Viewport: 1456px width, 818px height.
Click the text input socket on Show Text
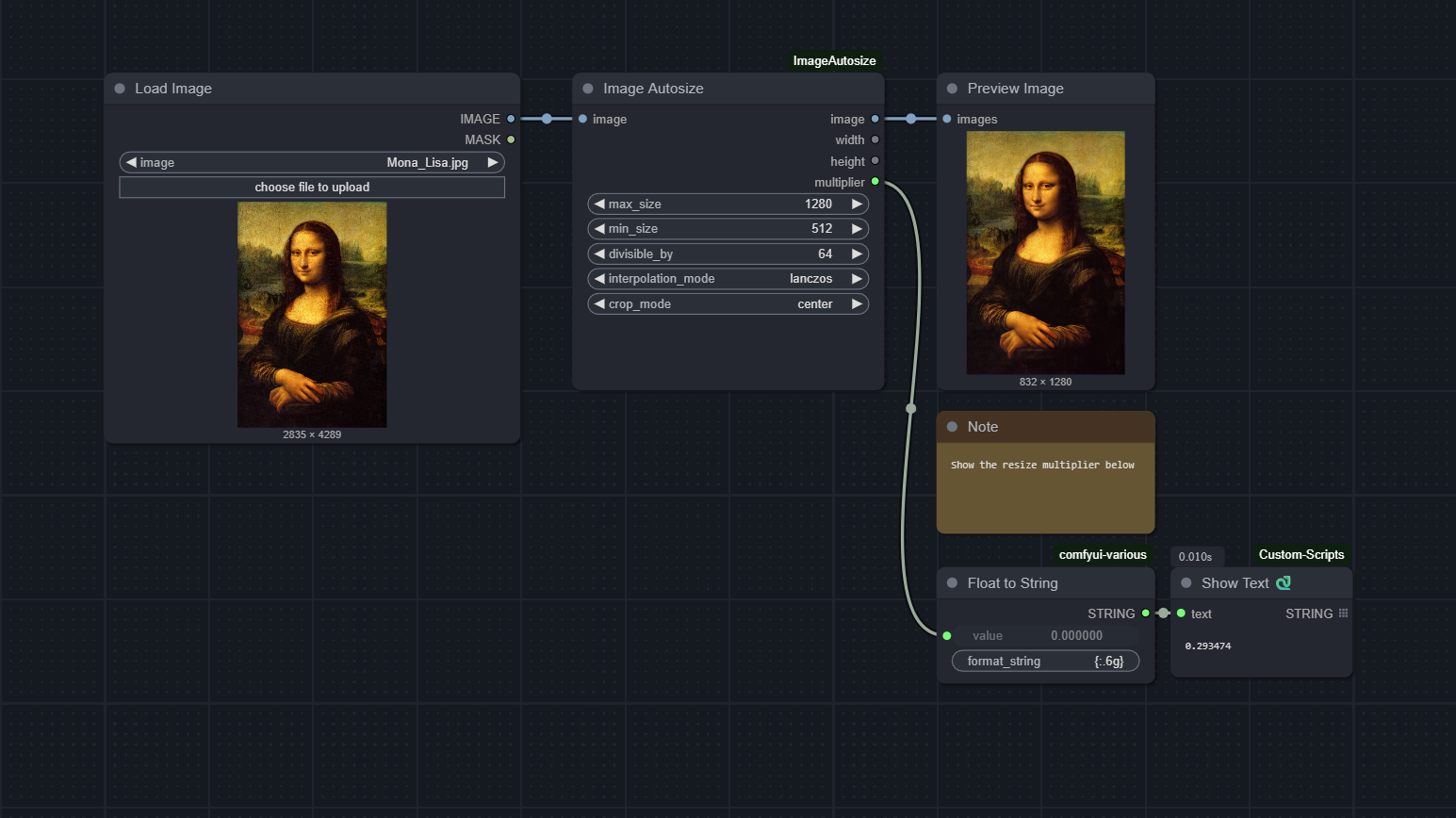[x=1181, y=613]
